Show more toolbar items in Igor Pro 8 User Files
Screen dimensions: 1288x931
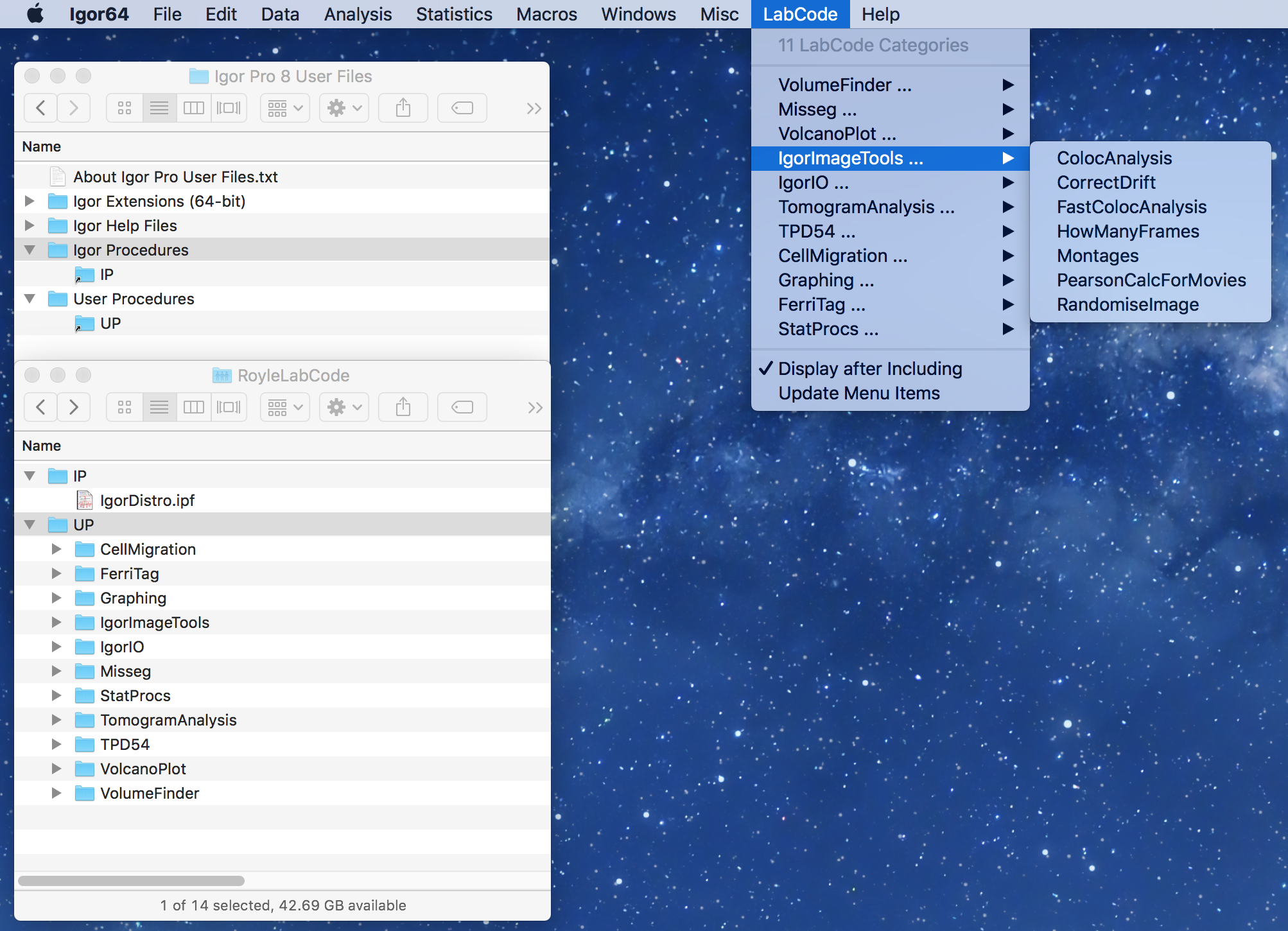pyautogui.click(x=534, y=109)
